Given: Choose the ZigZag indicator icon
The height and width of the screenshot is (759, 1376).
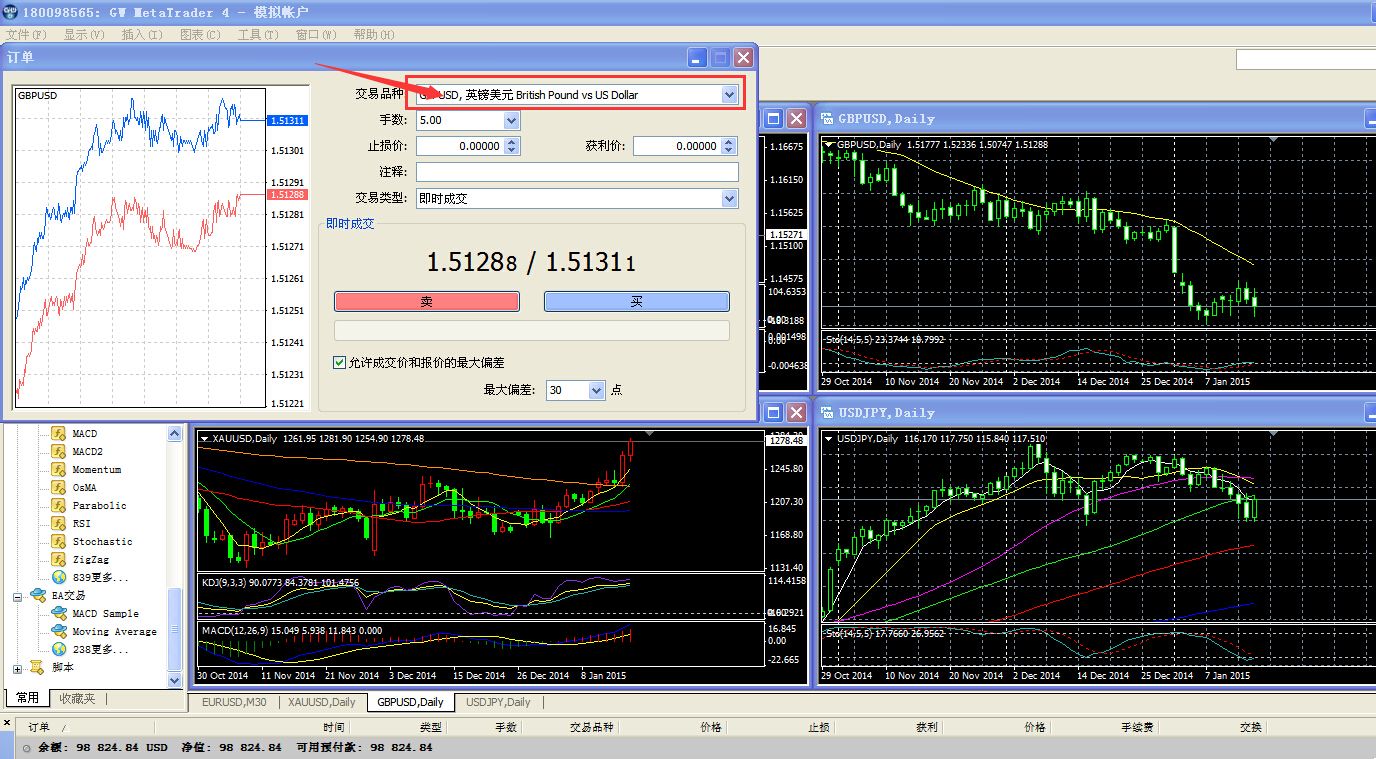Looking at the screenshot, I should click(x=58, y=560).
